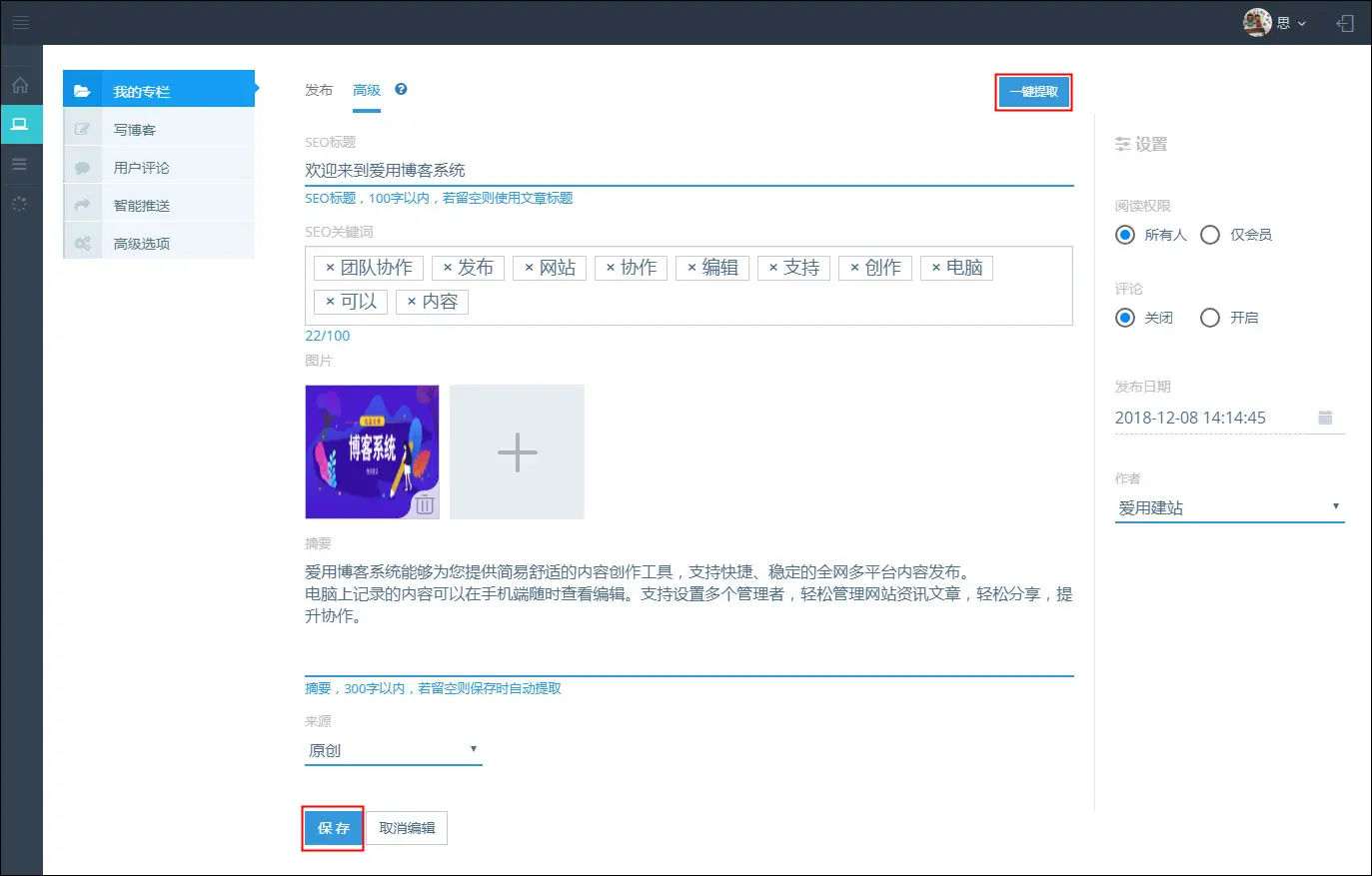Click the help question mark icon

click(401, 89)
